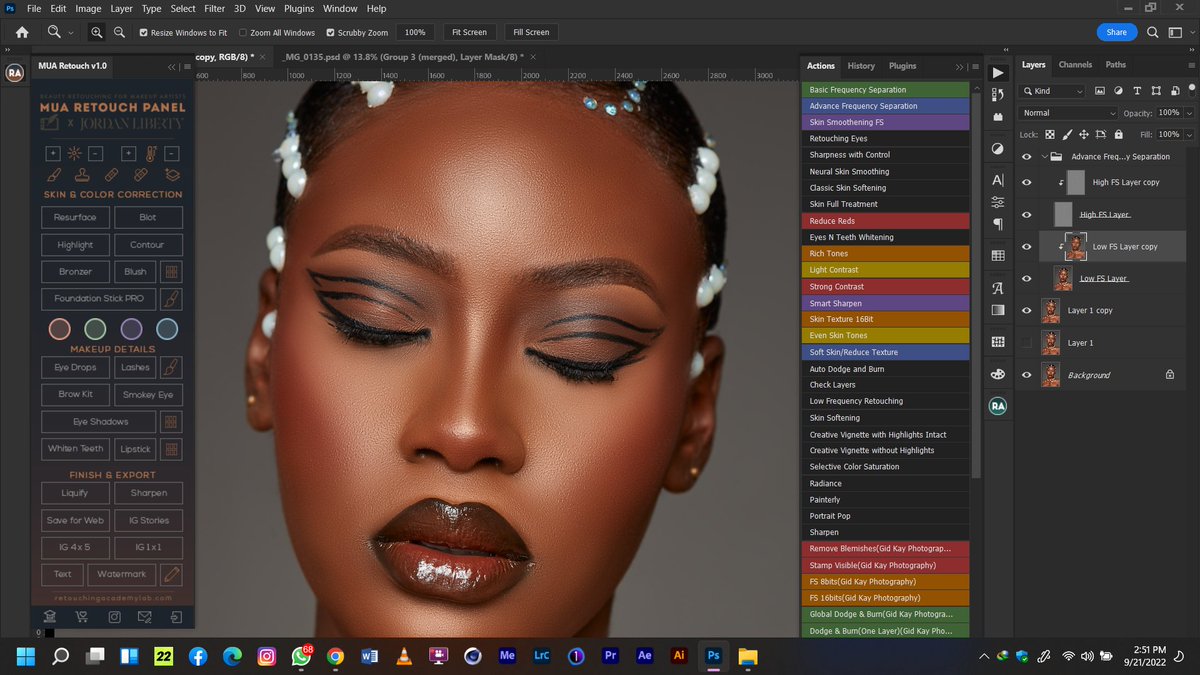Open workspace switcher dropdown at top right

[1177, 32]
